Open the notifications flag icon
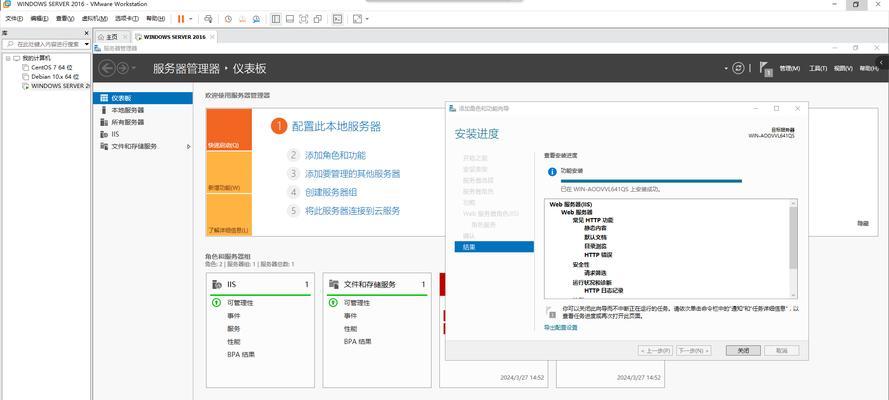Image resolution: width=889 pixels, height=400 pixels. [765, 69]
